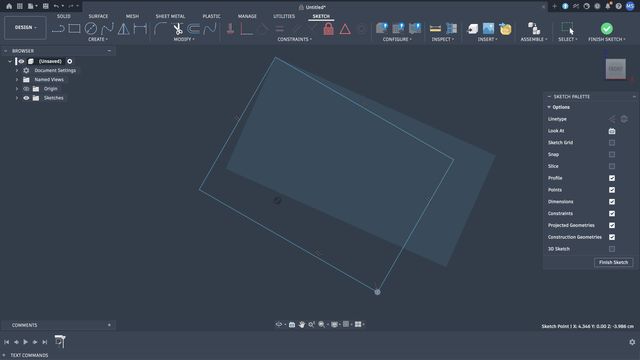Select the Offset tool
This screenshot has width=640, height=360.
(194, 29)
